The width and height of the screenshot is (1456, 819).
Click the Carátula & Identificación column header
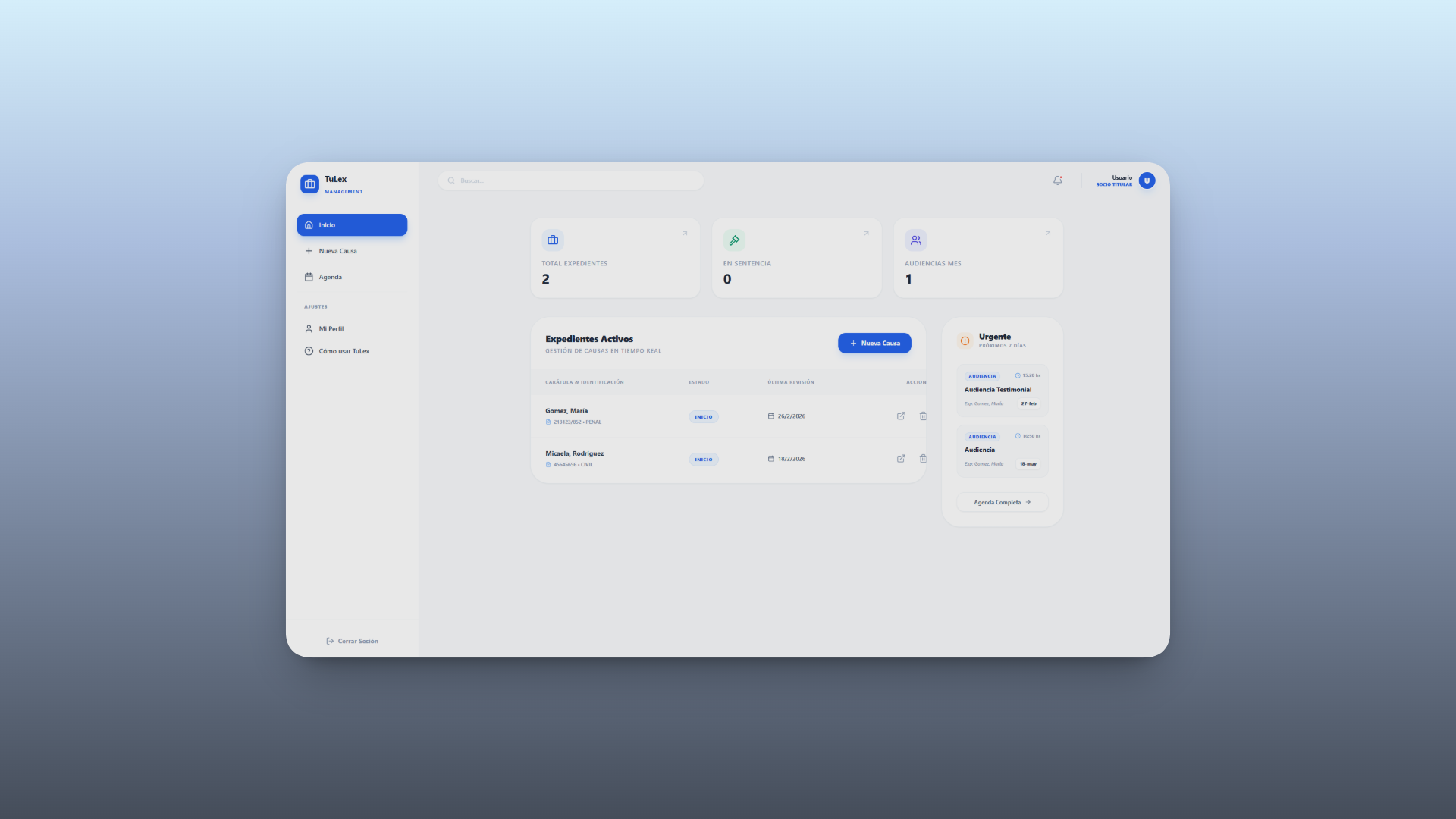[x=585, y=382]
